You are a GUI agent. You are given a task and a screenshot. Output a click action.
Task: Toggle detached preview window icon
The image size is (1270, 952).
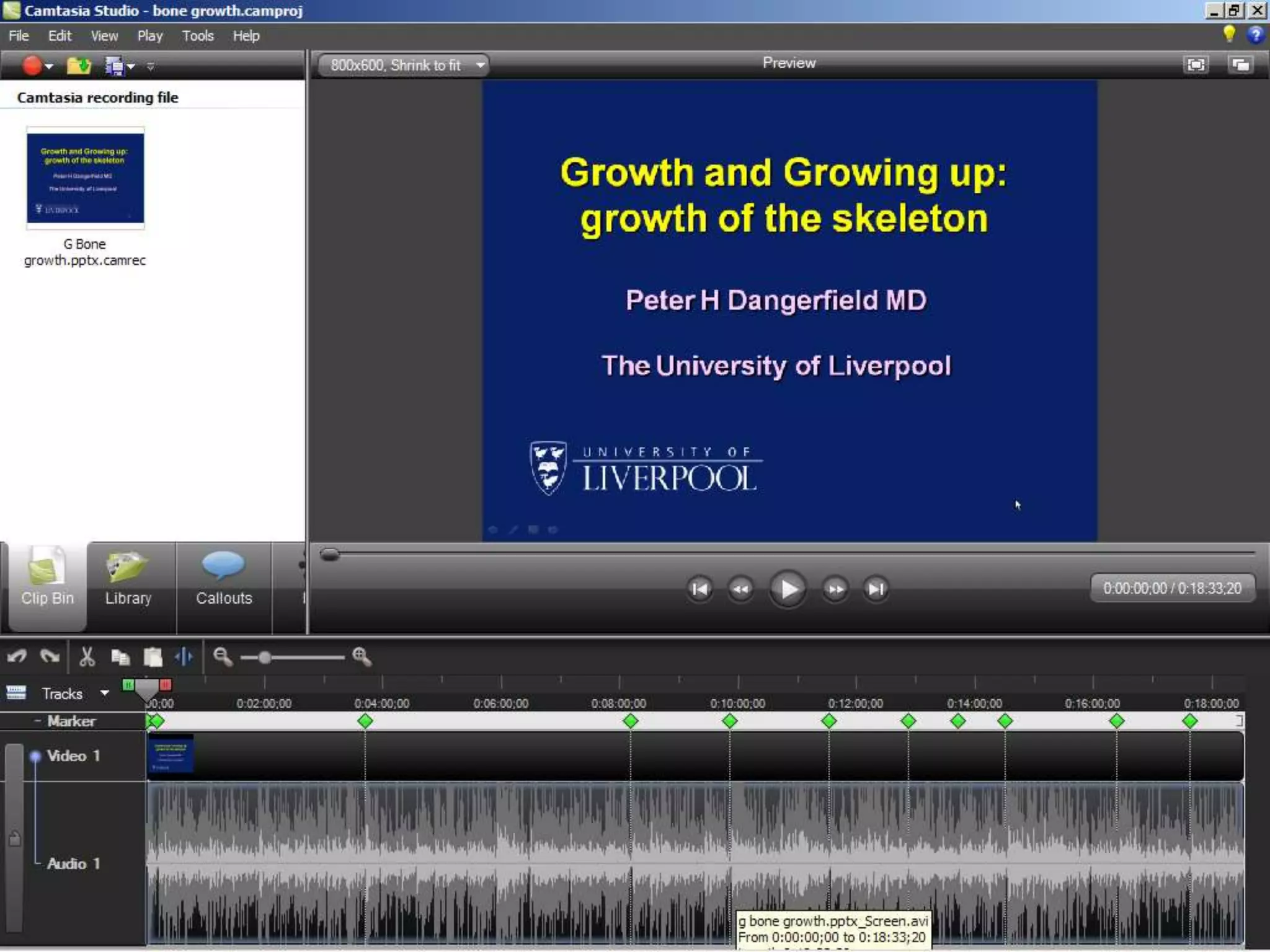[1240, 64]
